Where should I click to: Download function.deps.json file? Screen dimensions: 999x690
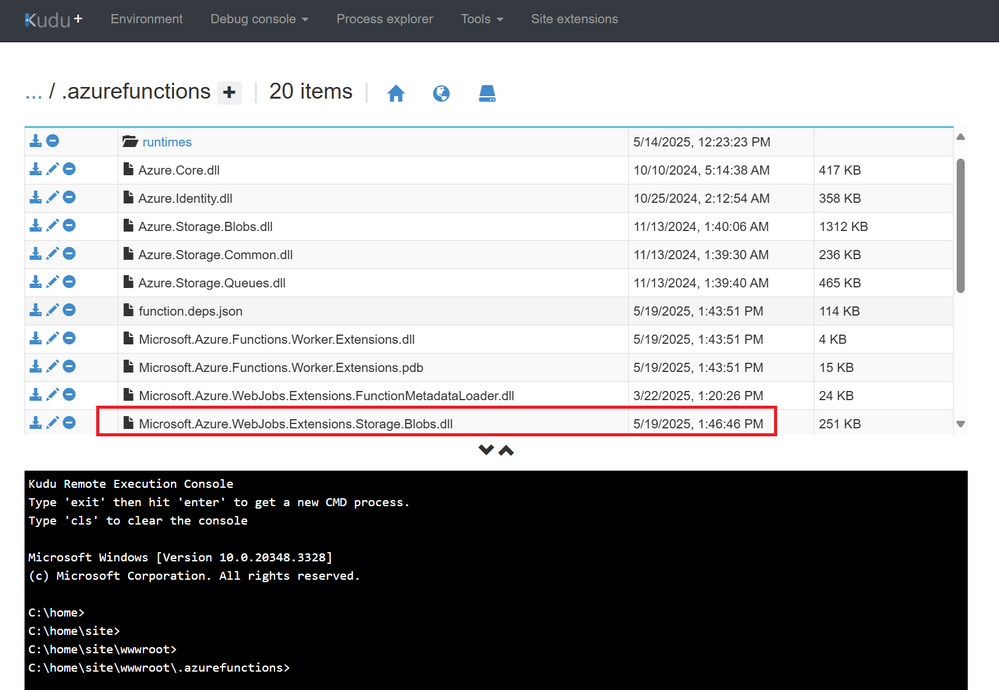(36, 310)
